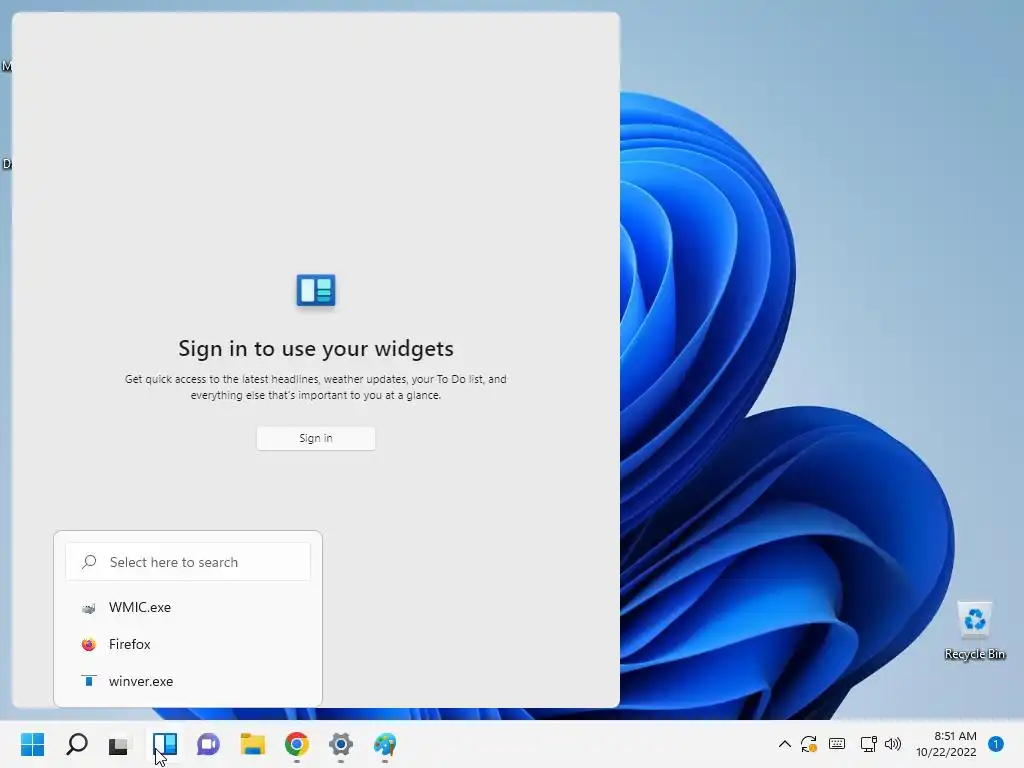Click the winver.exe icon in the list
1024x768 pixels.
(89, 681)
